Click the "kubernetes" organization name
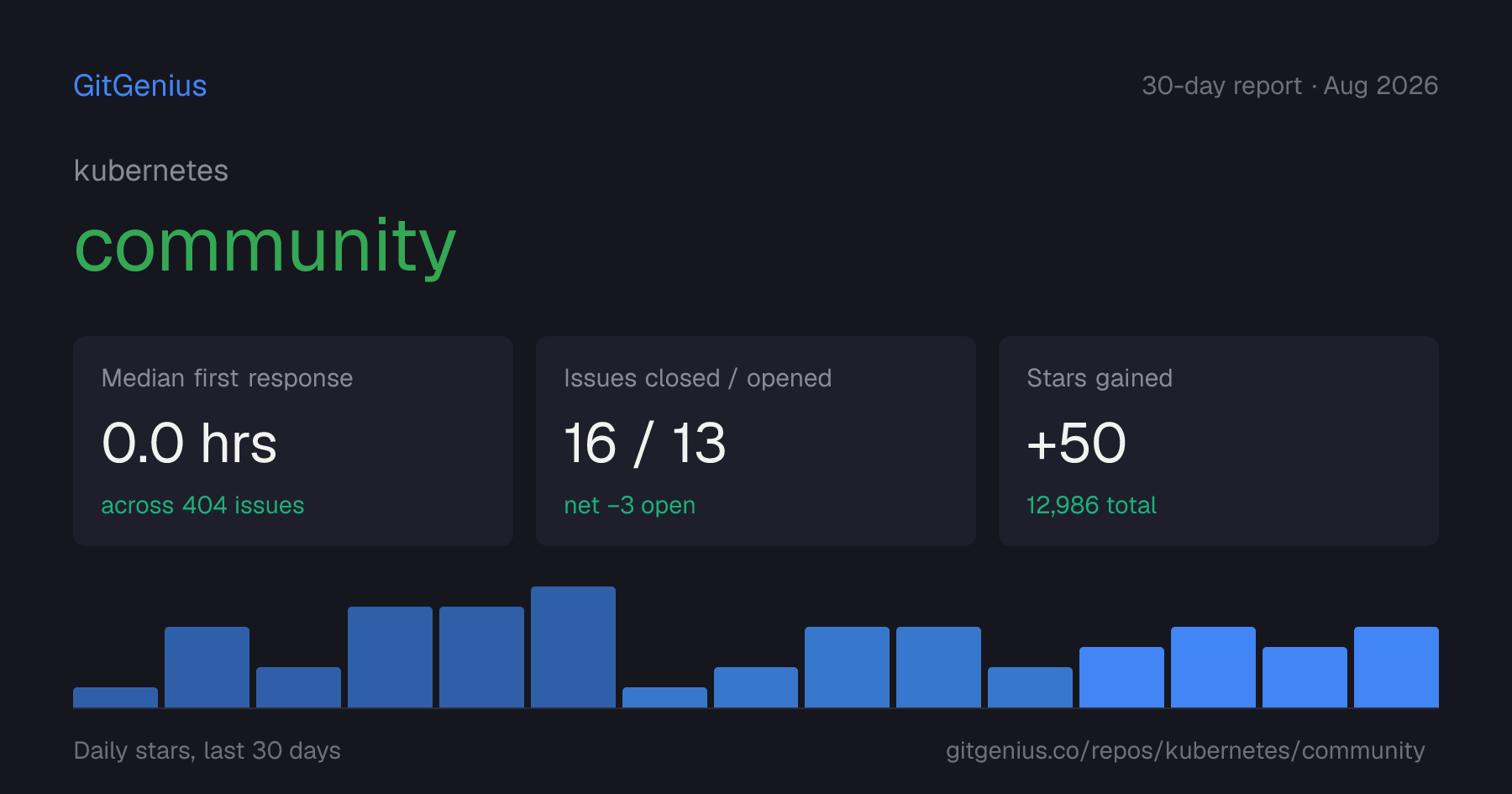This screenshot has height=794, width=1512. tap(151, 171)
